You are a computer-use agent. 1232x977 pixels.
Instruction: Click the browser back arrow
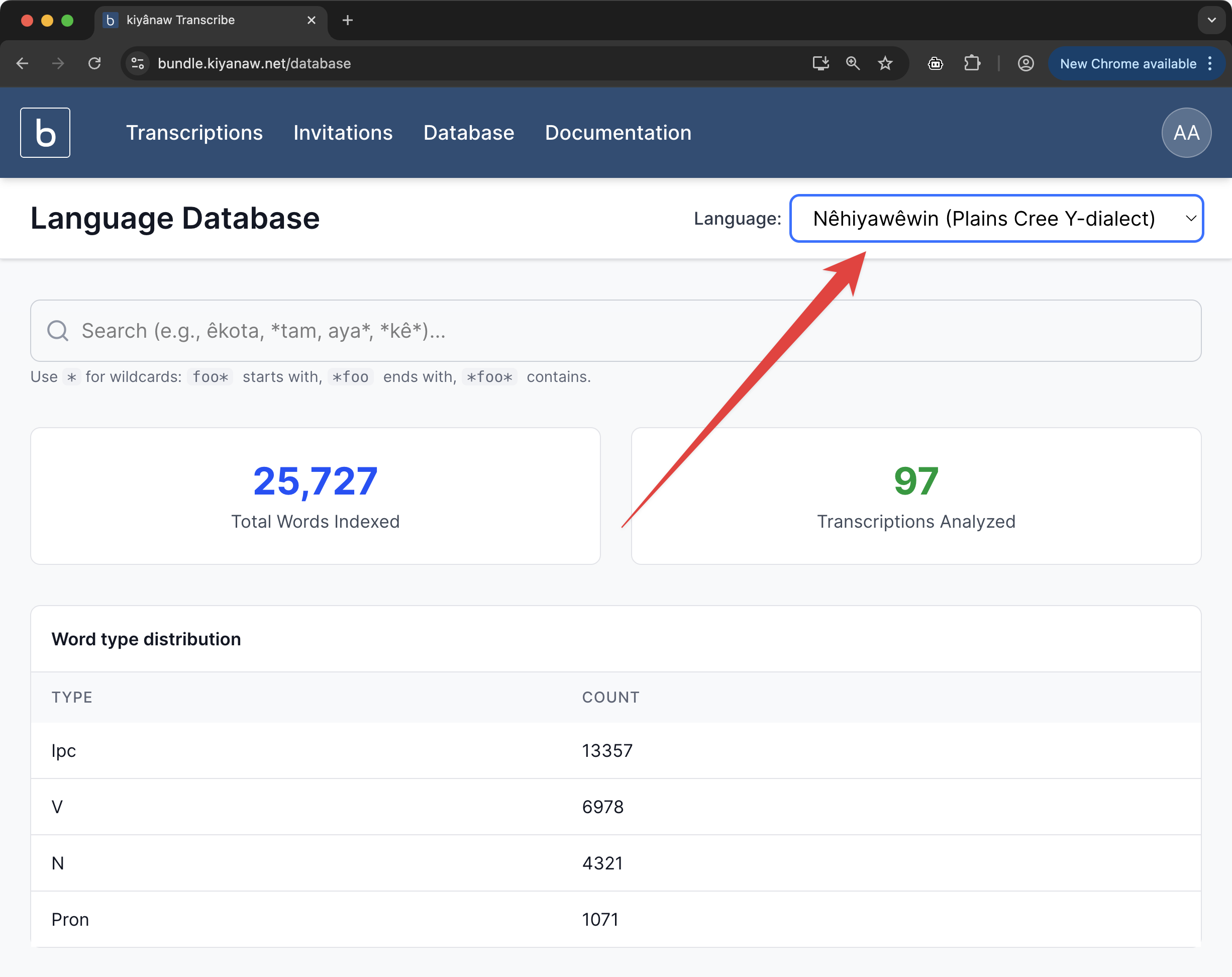pos(22,63)
